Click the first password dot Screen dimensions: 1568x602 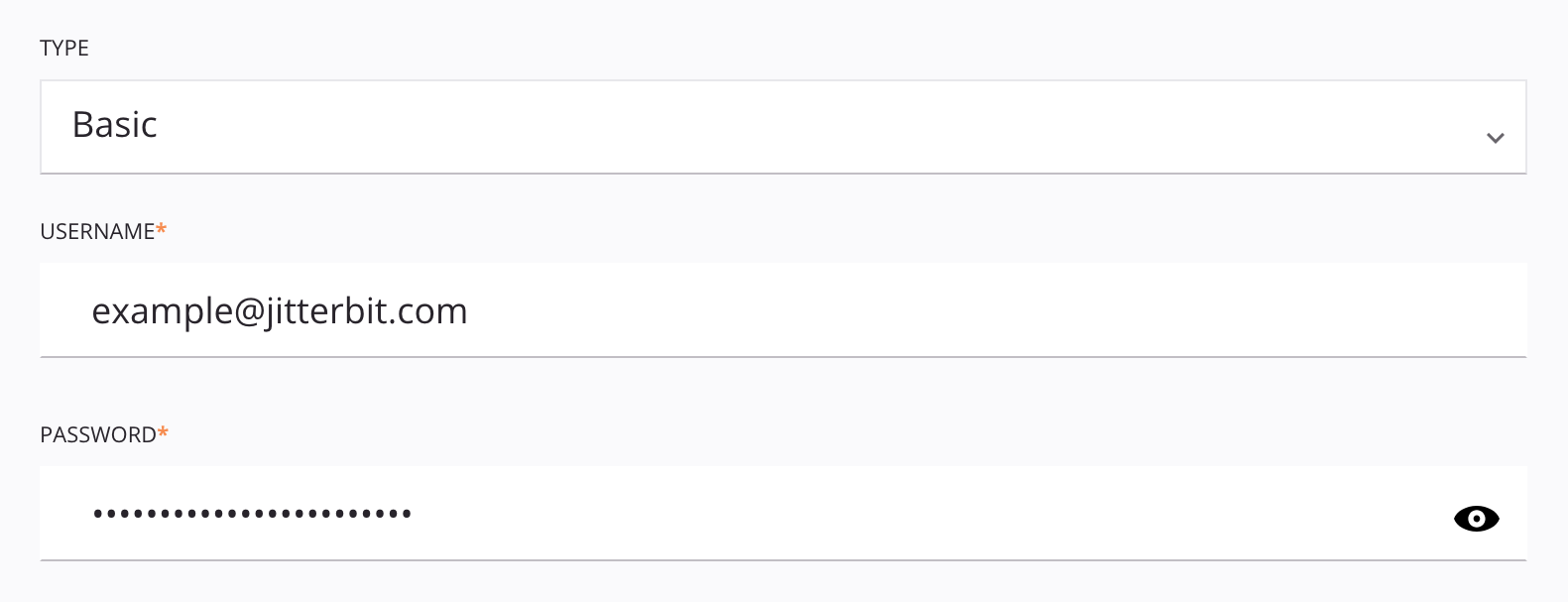pos(97,514)
